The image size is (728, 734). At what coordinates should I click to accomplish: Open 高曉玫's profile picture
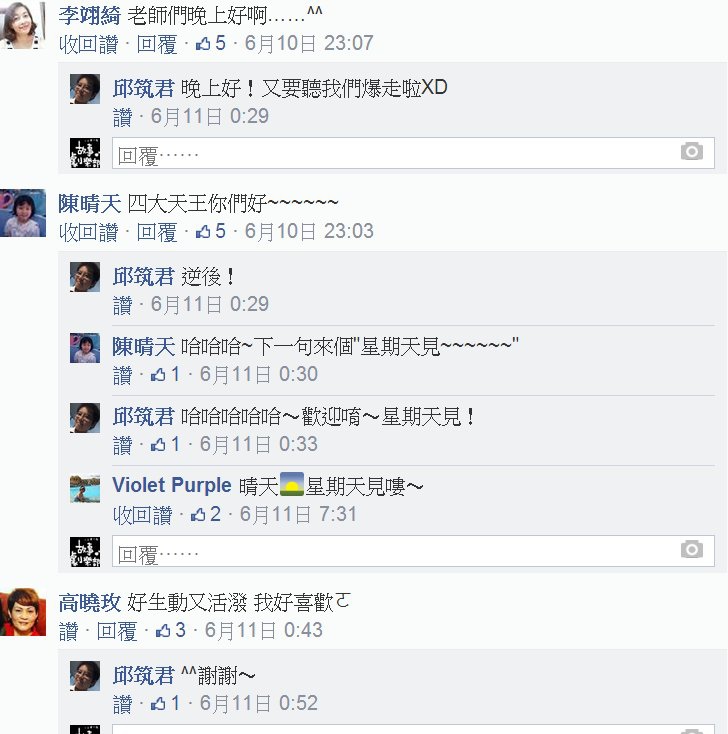[x=23, y=612]
